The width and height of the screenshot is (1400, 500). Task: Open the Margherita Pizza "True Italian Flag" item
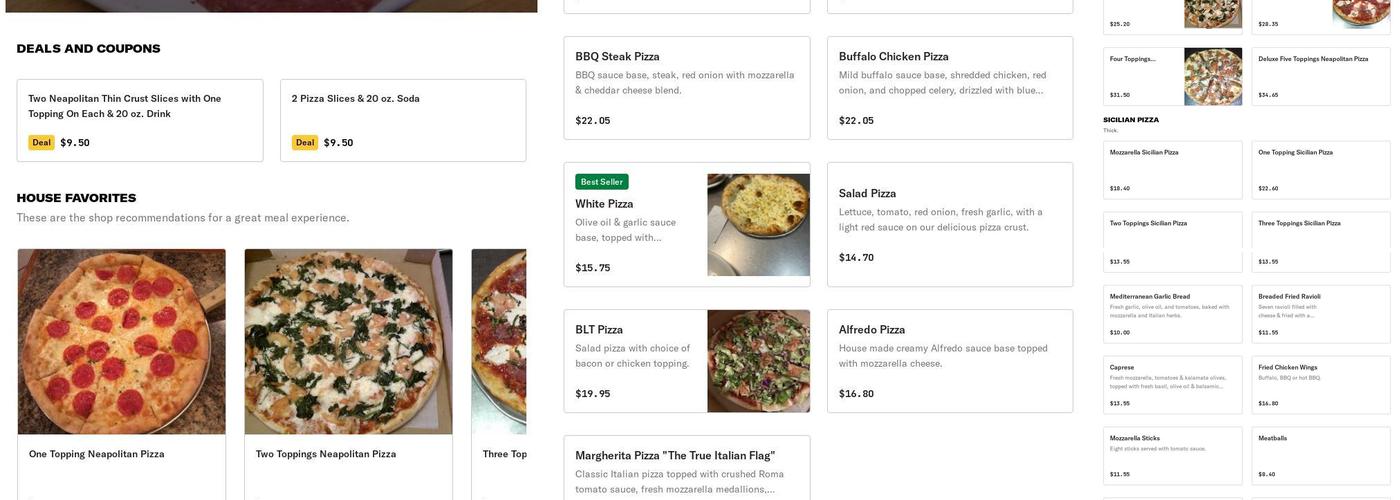click(x=686, y=468)
